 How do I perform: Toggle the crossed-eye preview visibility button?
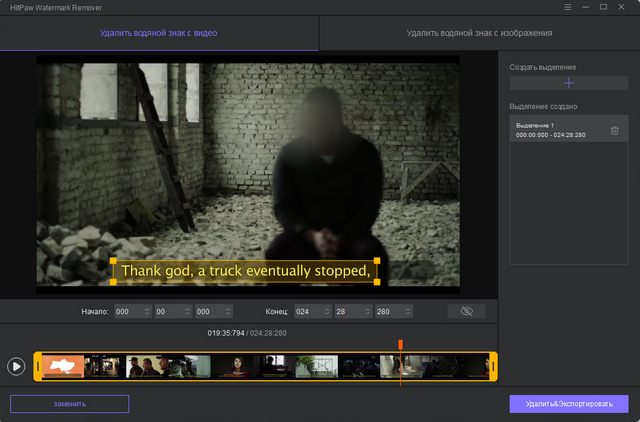(466, 311)
